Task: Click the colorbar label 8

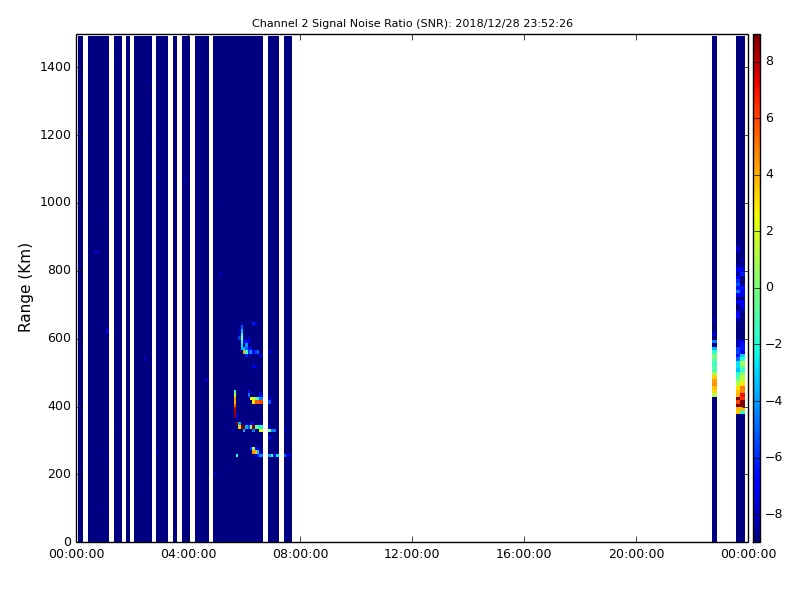Action: click(x=770, y=61)
